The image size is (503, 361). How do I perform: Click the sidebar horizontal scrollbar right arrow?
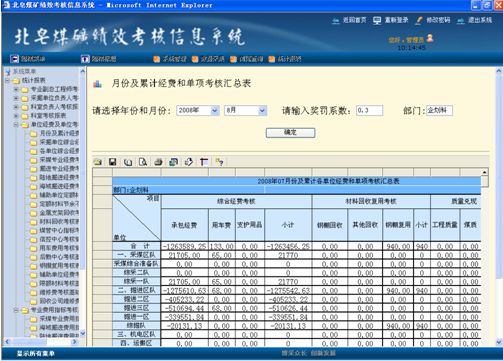click(x=74, y=341)
